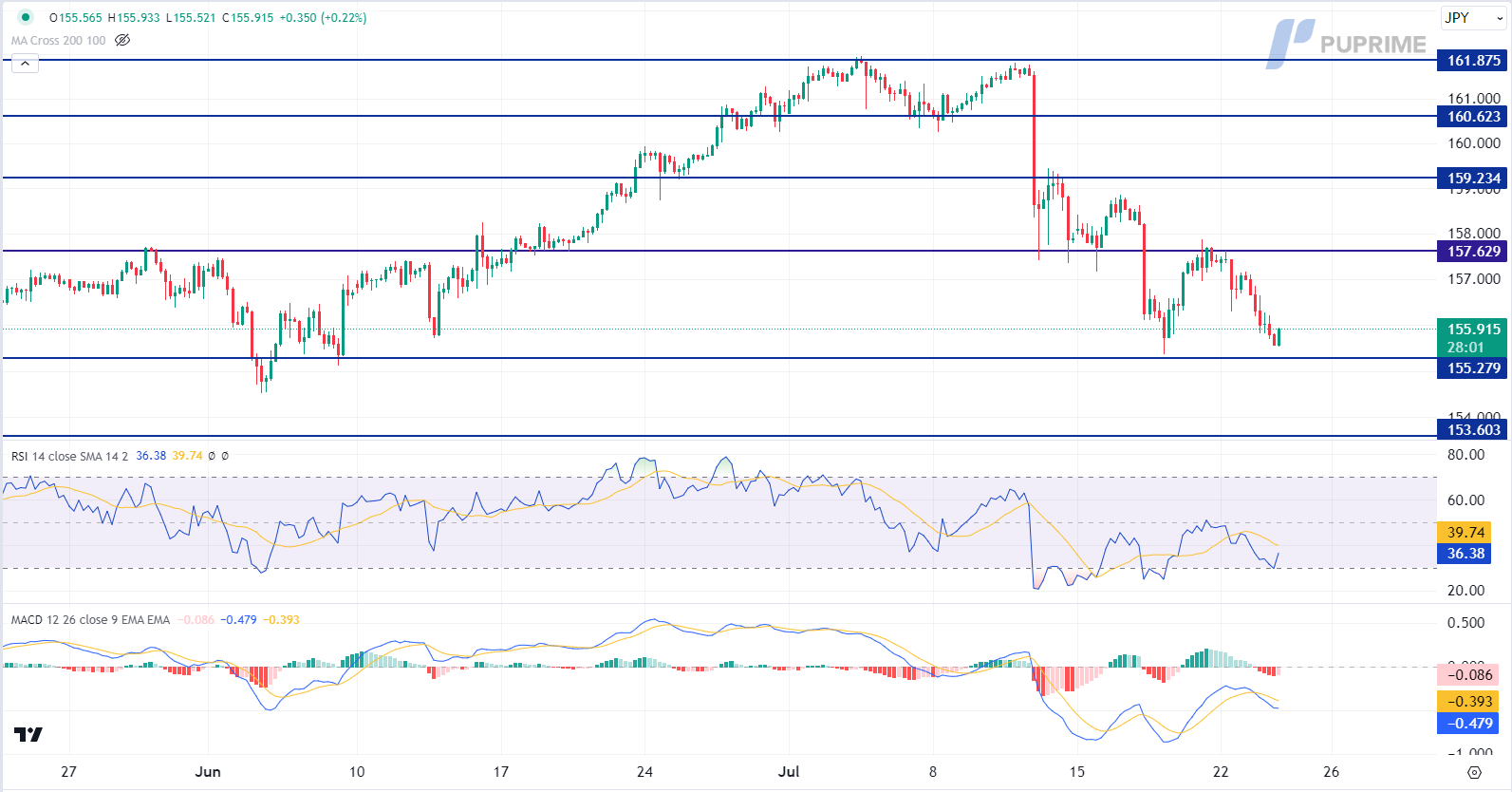Screen dimensions: 1512x792
Task: Click the MACD line label -0.479 on axis
Action: [x=1468, y=723]
